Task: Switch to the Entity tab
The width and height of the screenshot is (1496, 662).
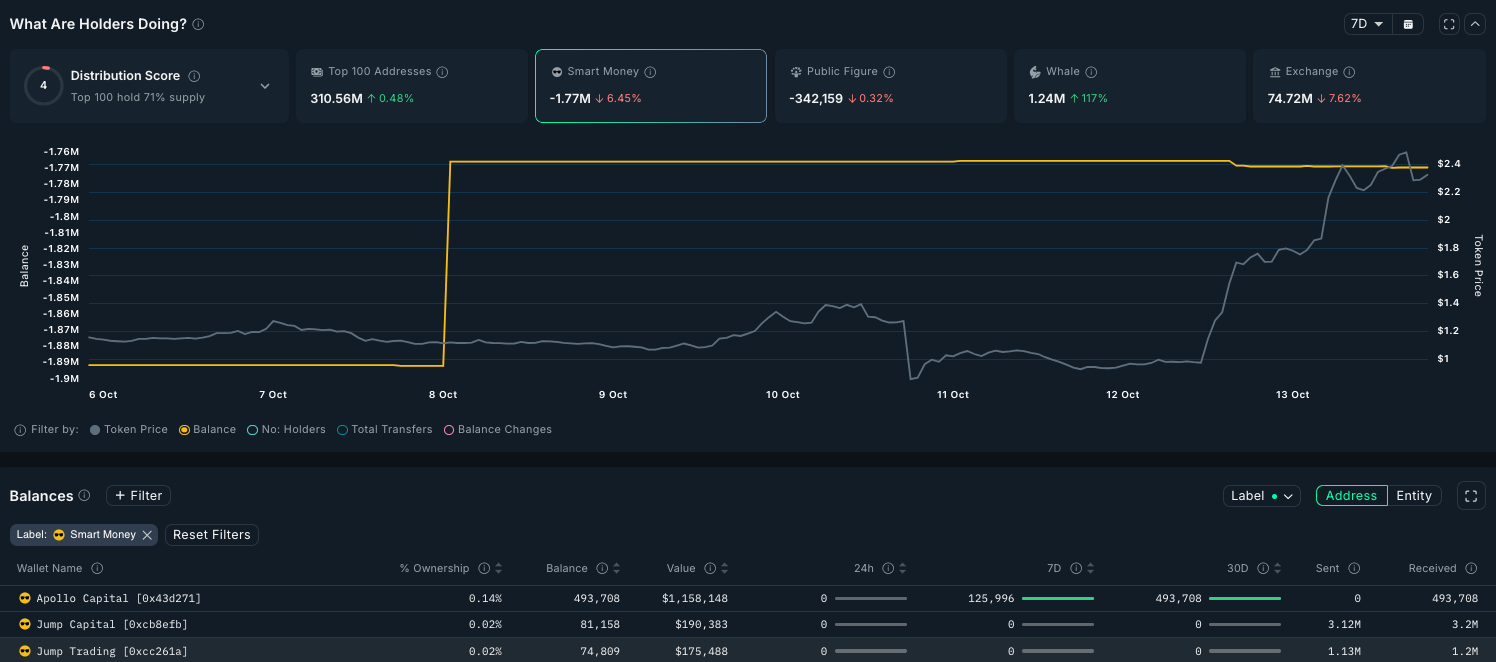Action: 1414,495
